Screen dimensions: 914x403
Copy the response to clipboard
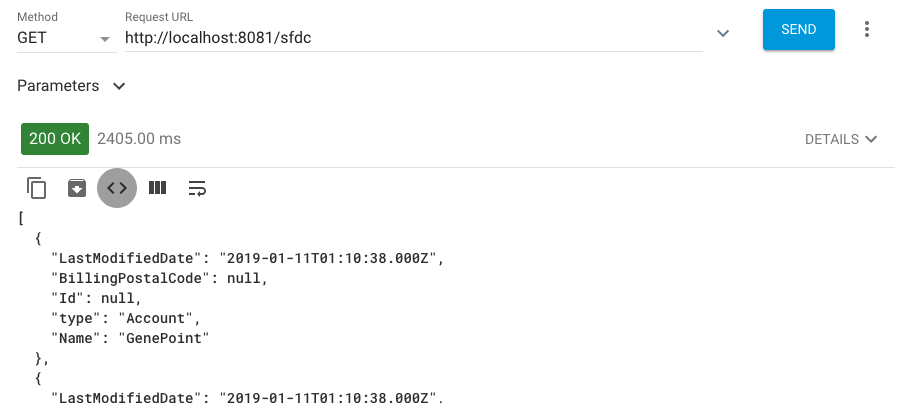(37, 188)
